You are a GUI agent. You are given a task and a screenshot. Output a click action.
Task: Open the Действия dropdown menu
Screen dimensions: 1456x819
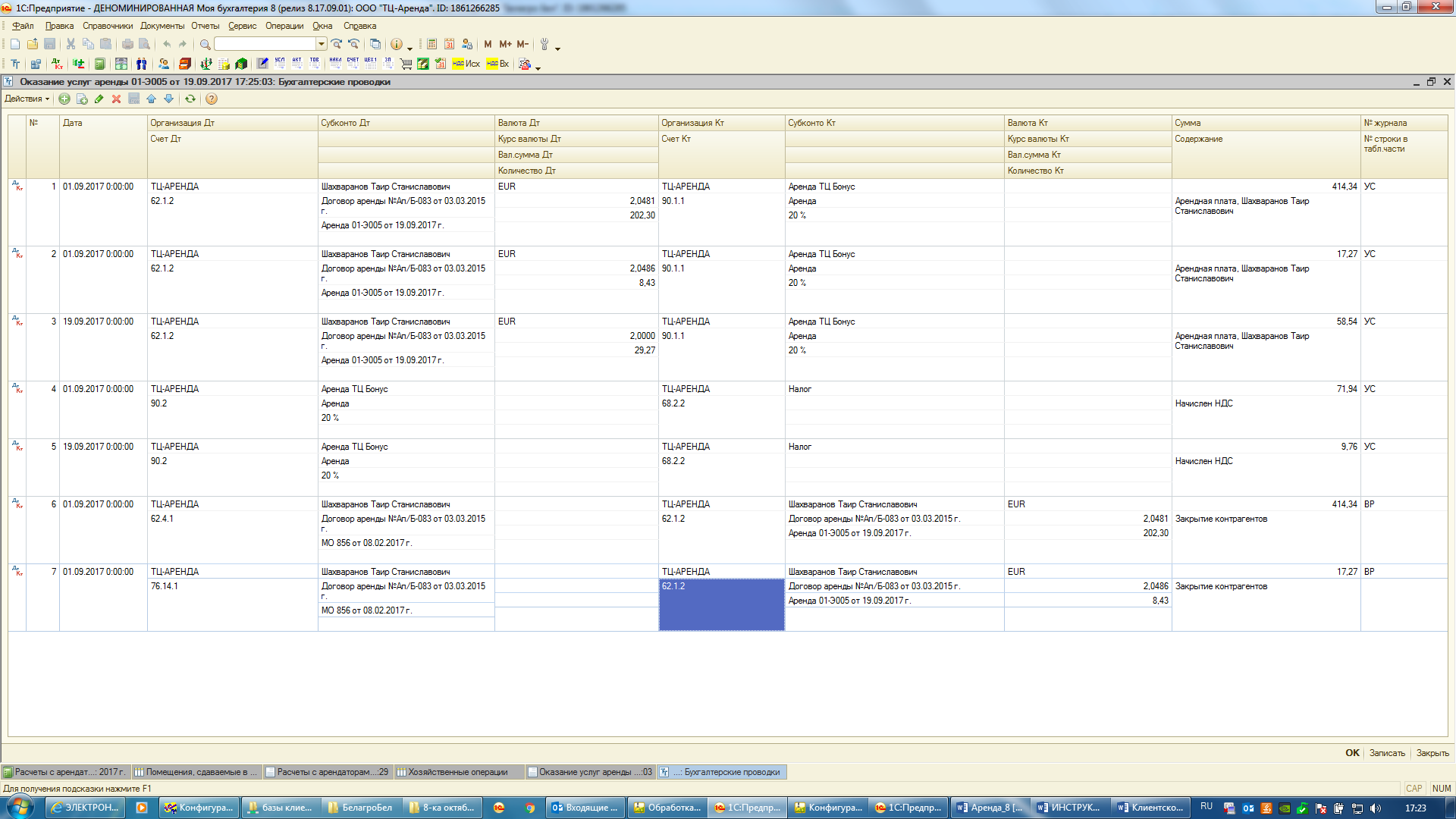coord(27,99)
